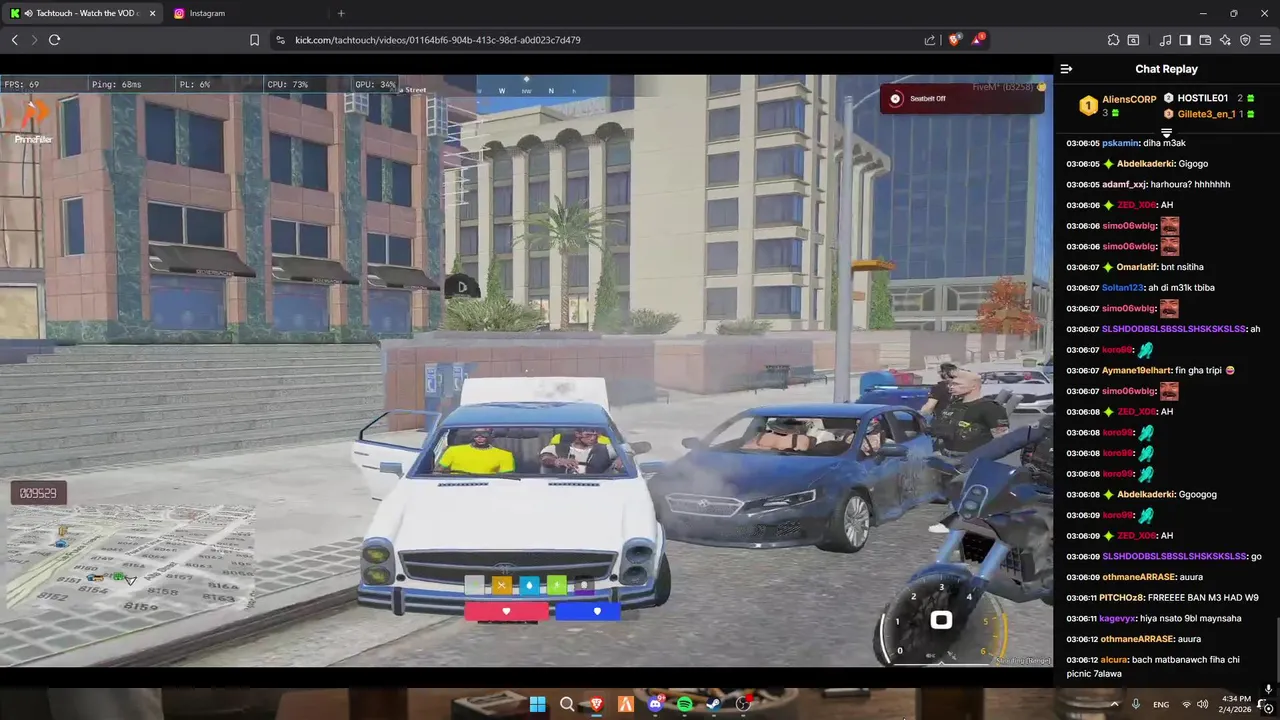Viewport: 1280px width, 720px height.
Task: Toggle the browser sidebar panel
Action: 1185,40
